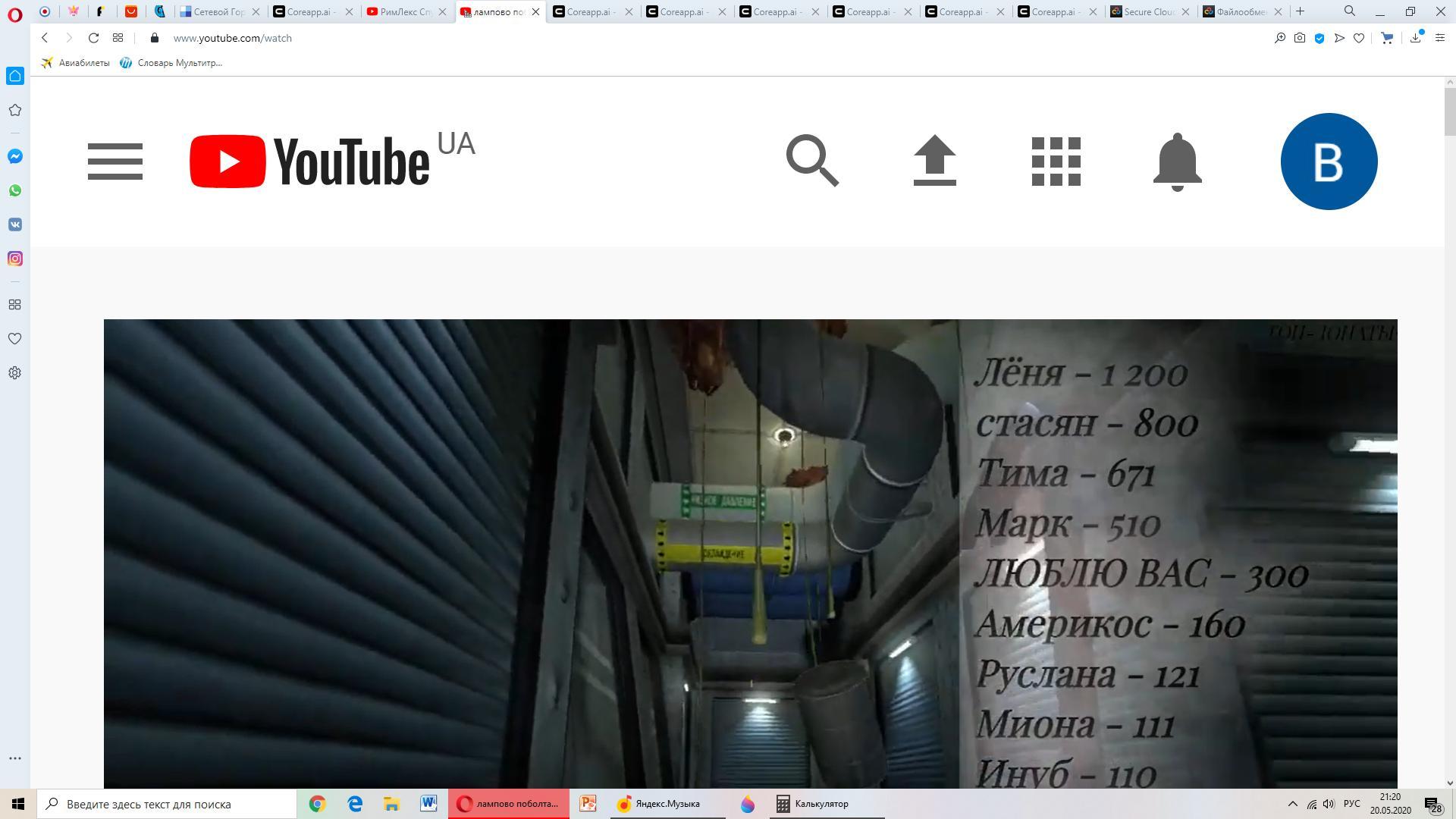Switch to Яндекс.Музыка taskbar window
This screenshot has width=1456, height=819.
pos(667,804)
